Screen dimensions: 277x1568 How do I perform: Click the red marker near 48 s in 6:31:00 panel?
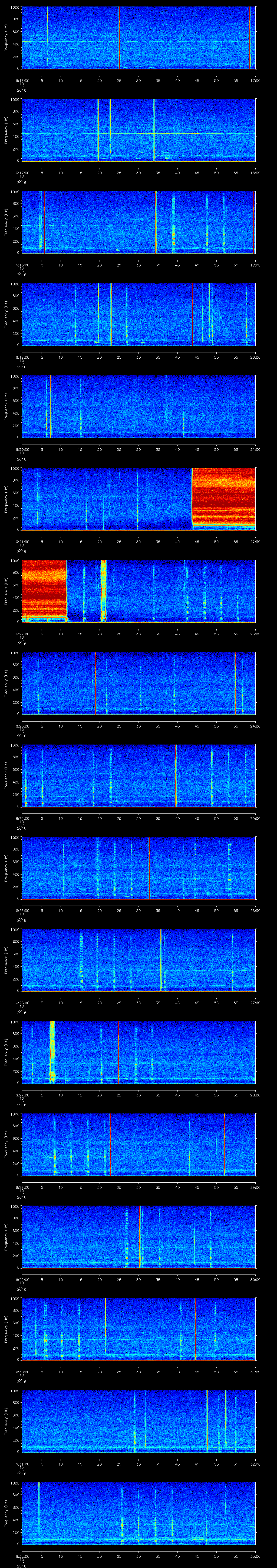pos(207,1422)
